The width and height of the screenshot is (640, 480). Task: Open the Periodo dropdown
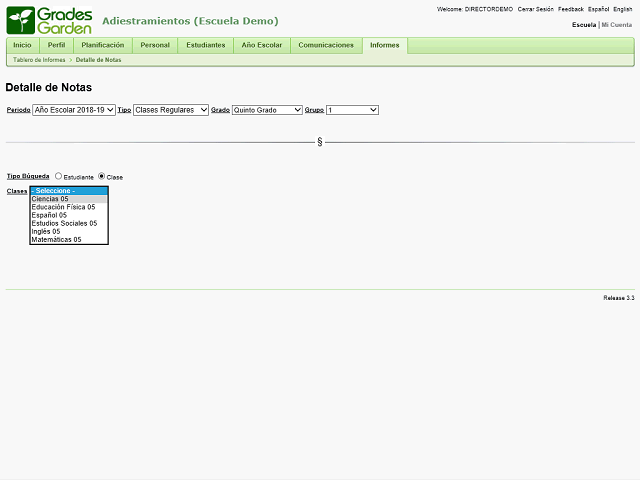(74, 110)
